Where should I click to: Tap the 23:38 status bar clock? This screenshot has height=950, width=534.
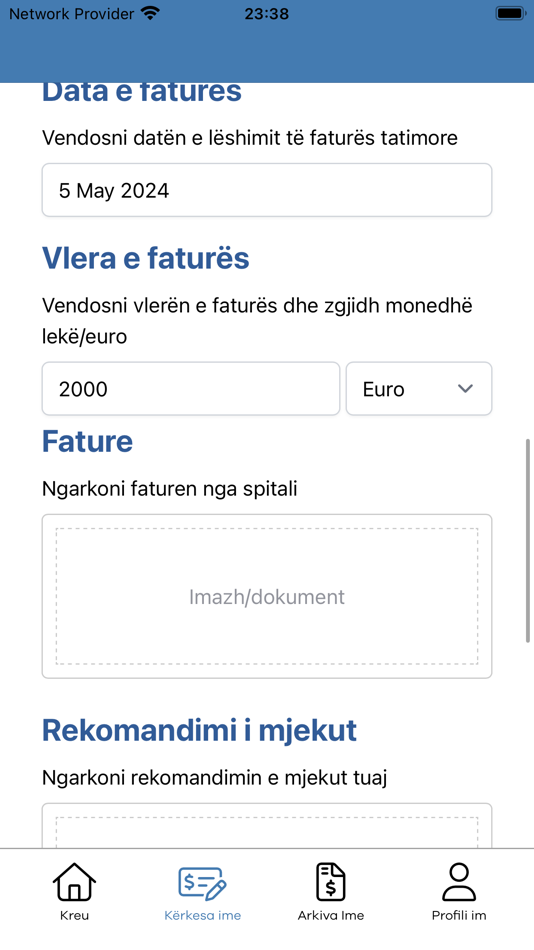[x=267, y=13]
